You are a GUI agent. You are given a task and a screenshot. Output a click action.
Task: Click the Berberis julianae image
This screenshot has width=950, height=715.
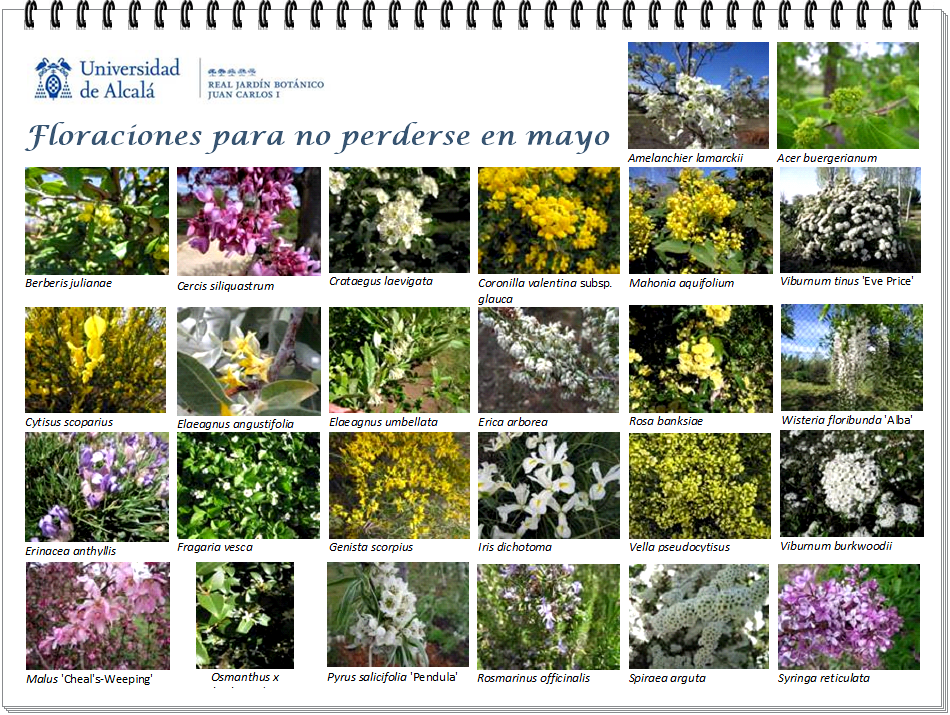point(96,220)
